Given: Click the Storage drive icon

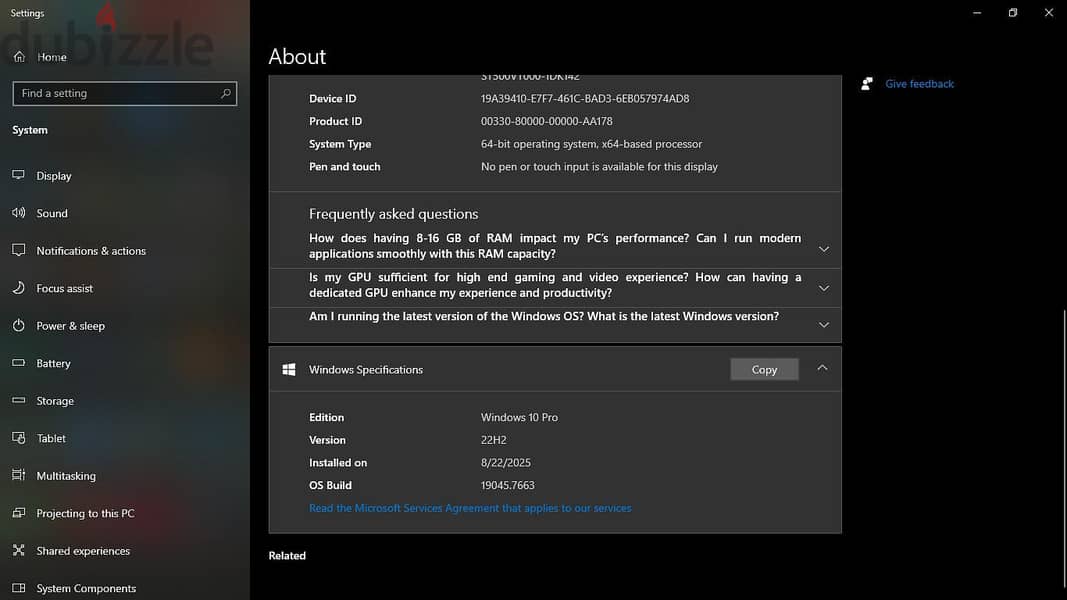Looking at the screenshot, I should tap(18, 400).
